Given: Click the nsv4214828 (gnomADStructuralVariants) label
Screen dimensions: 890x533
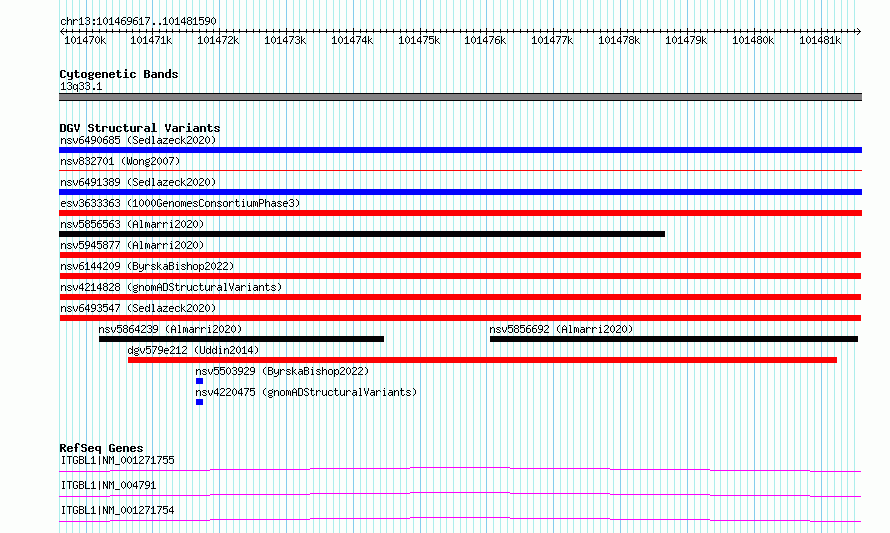Looking at the screenshot, I should (x=171, y=287).
